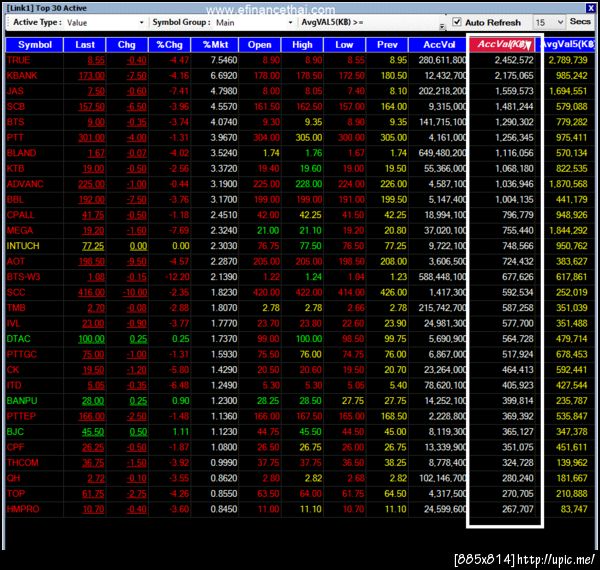Click INTUCH's last price 77.25
The image size is (600, 570).
[93, 246]
